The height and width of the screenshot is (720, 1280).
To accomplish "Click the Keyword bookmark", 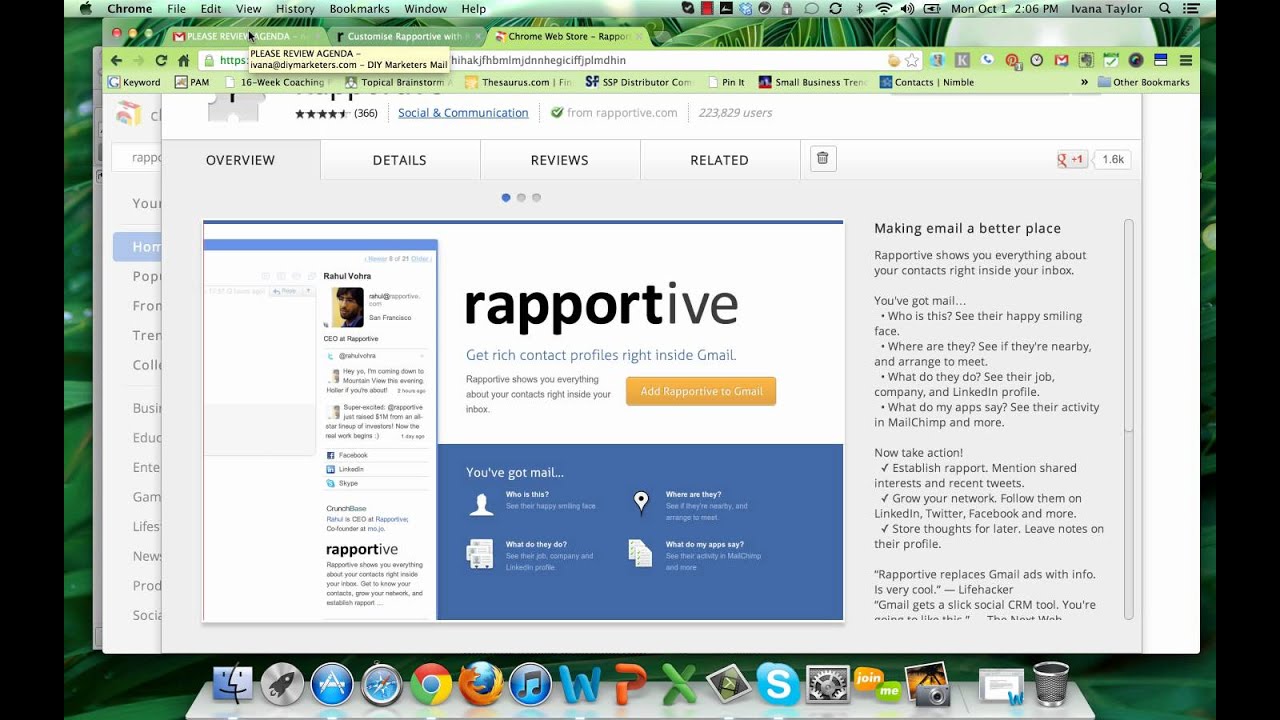I will pos(135,82).
